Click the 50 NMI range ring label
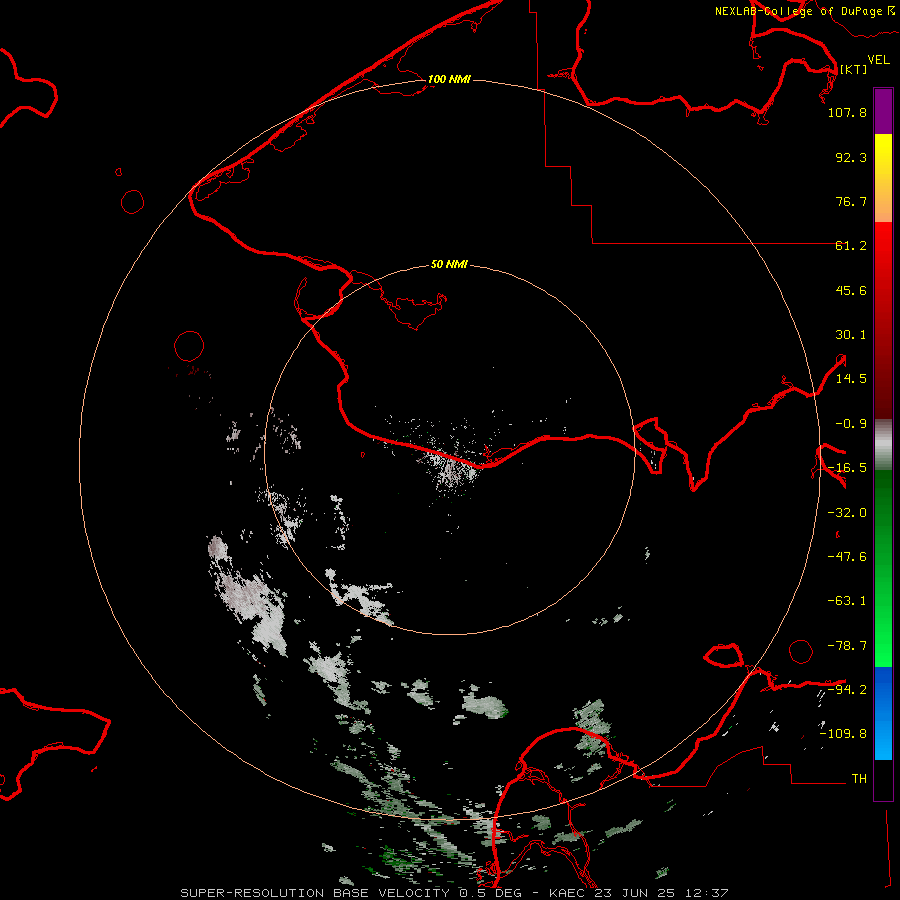This screenshot has width=900, height=900. (449, 264)
